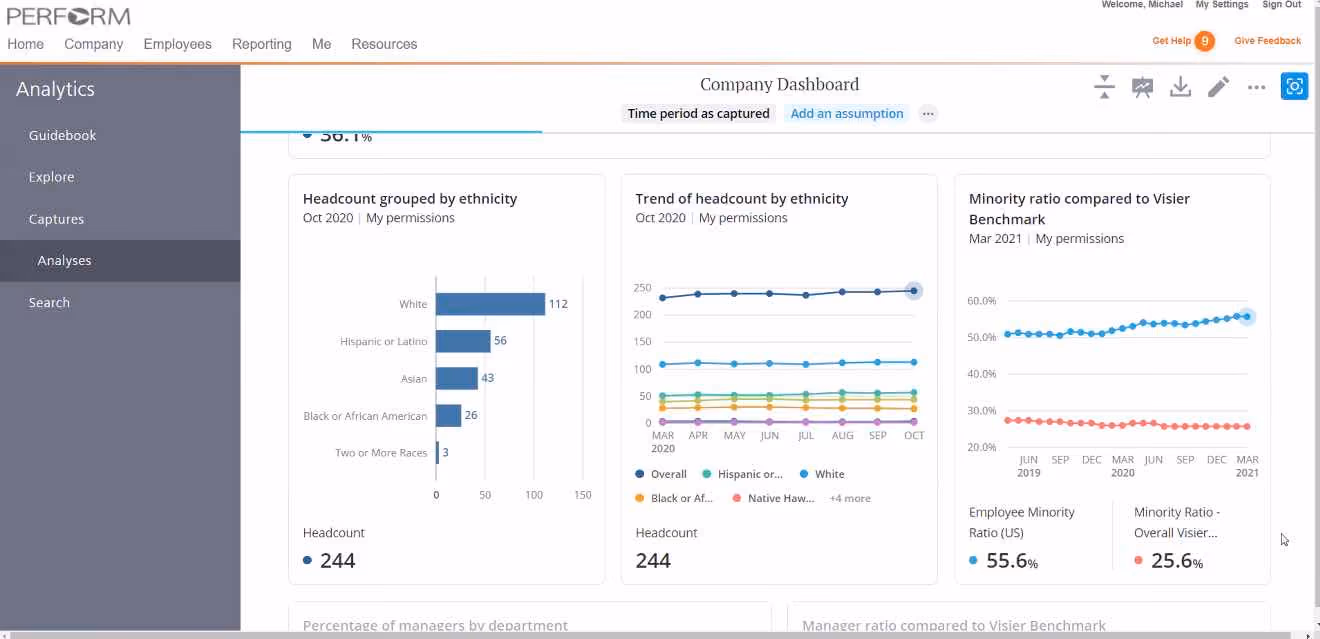
Task: Toggle the Native Haw... legend item
Action: point(772,498)
